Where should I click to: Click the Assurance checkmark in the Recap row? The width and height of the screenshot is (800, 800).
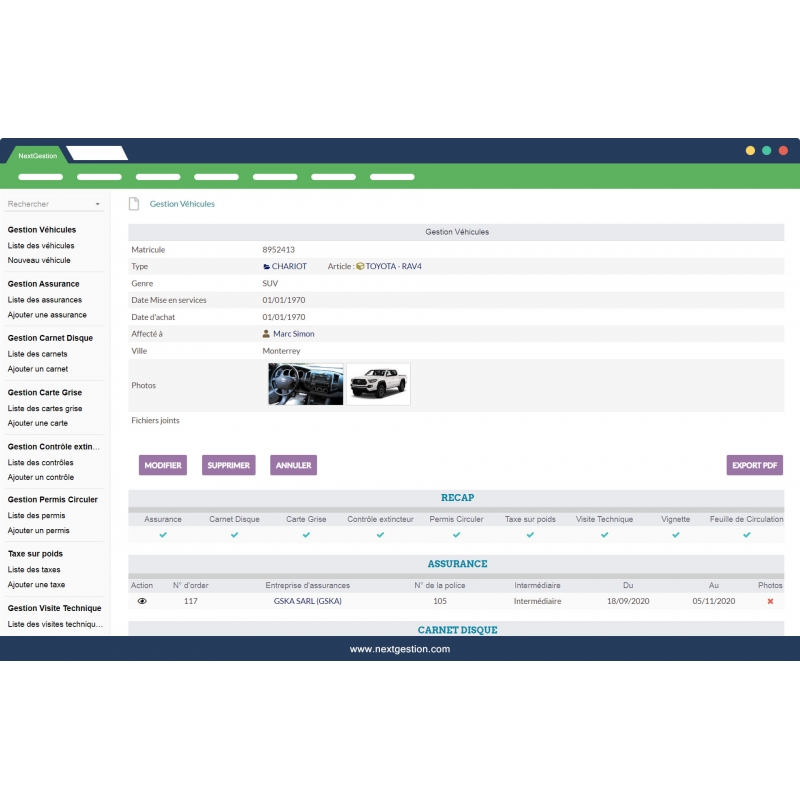coord(162,535)
